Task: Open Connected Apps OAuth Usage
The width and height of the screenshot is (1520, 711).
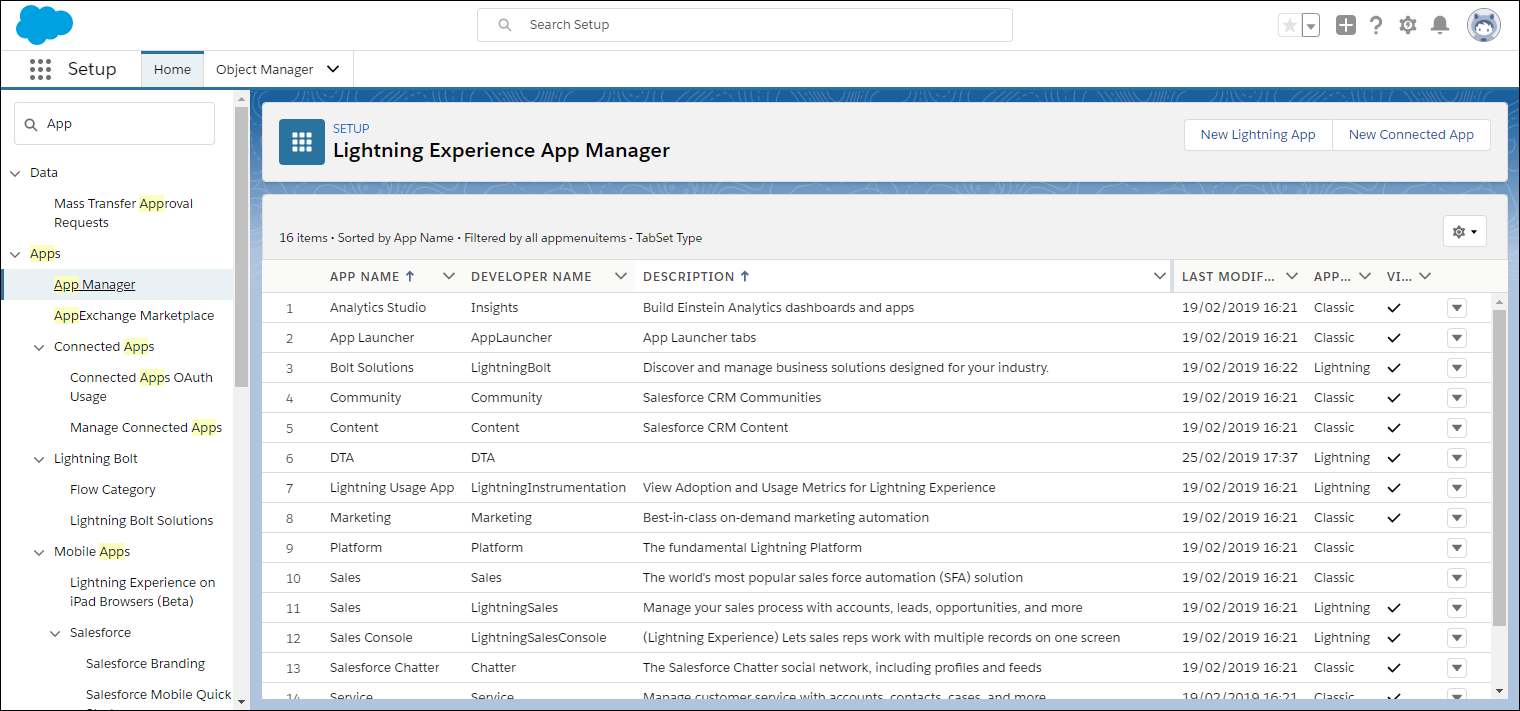Action: (x=141, y=387)
